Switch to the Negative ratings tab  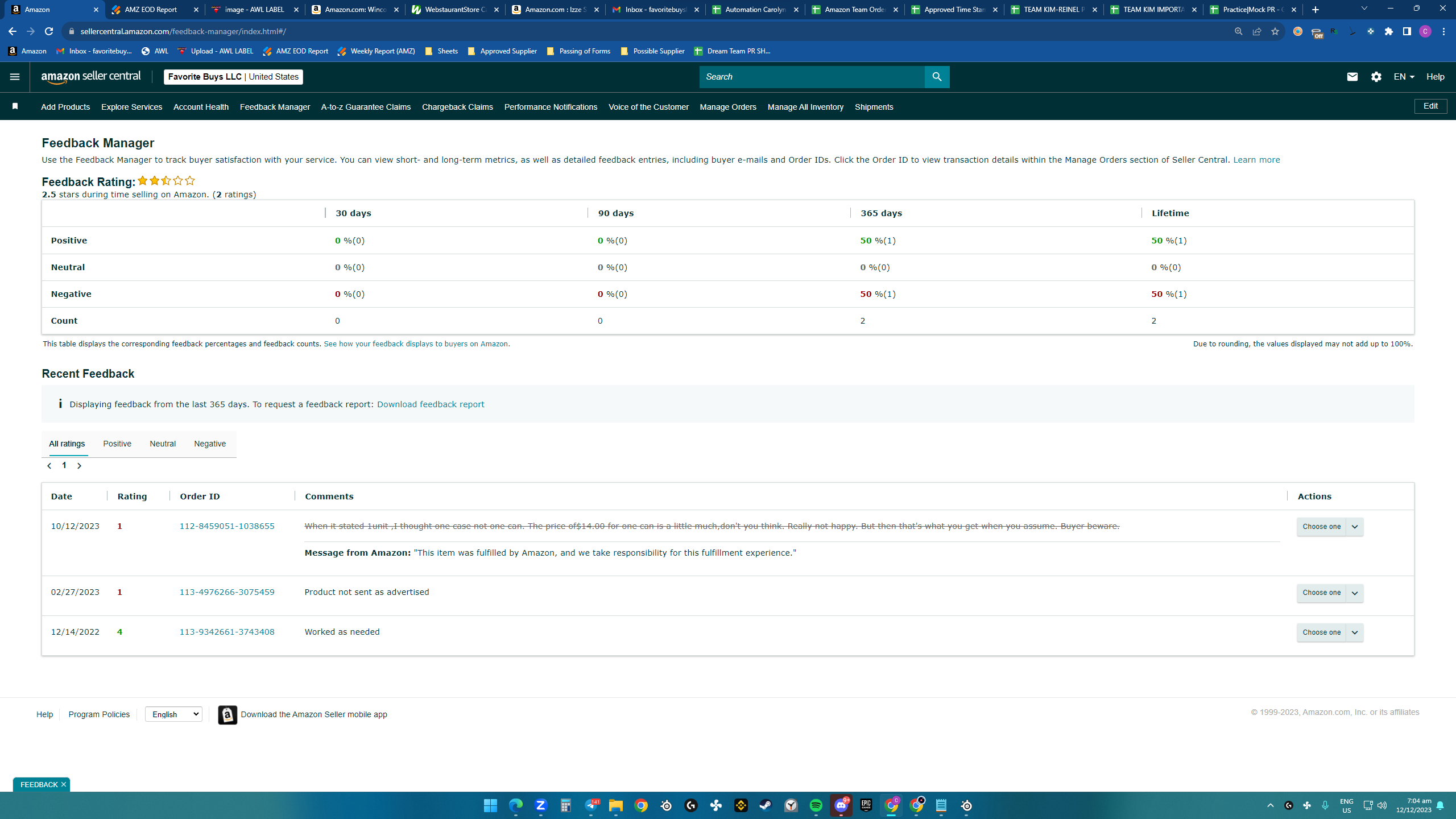coord(210,444)
